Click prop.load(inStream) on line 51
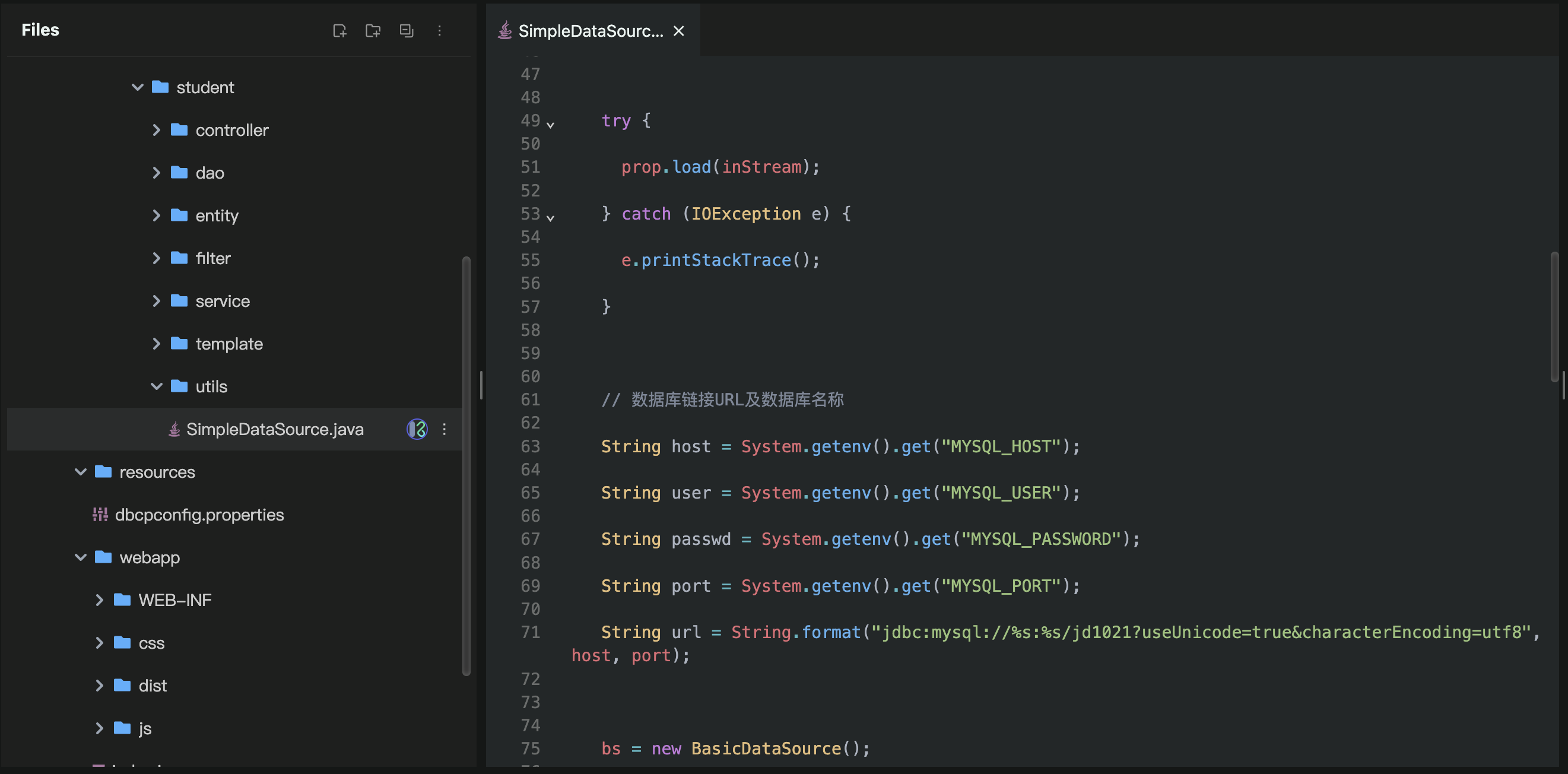Viewport: 1568px width, 774px height. [720, 167]
